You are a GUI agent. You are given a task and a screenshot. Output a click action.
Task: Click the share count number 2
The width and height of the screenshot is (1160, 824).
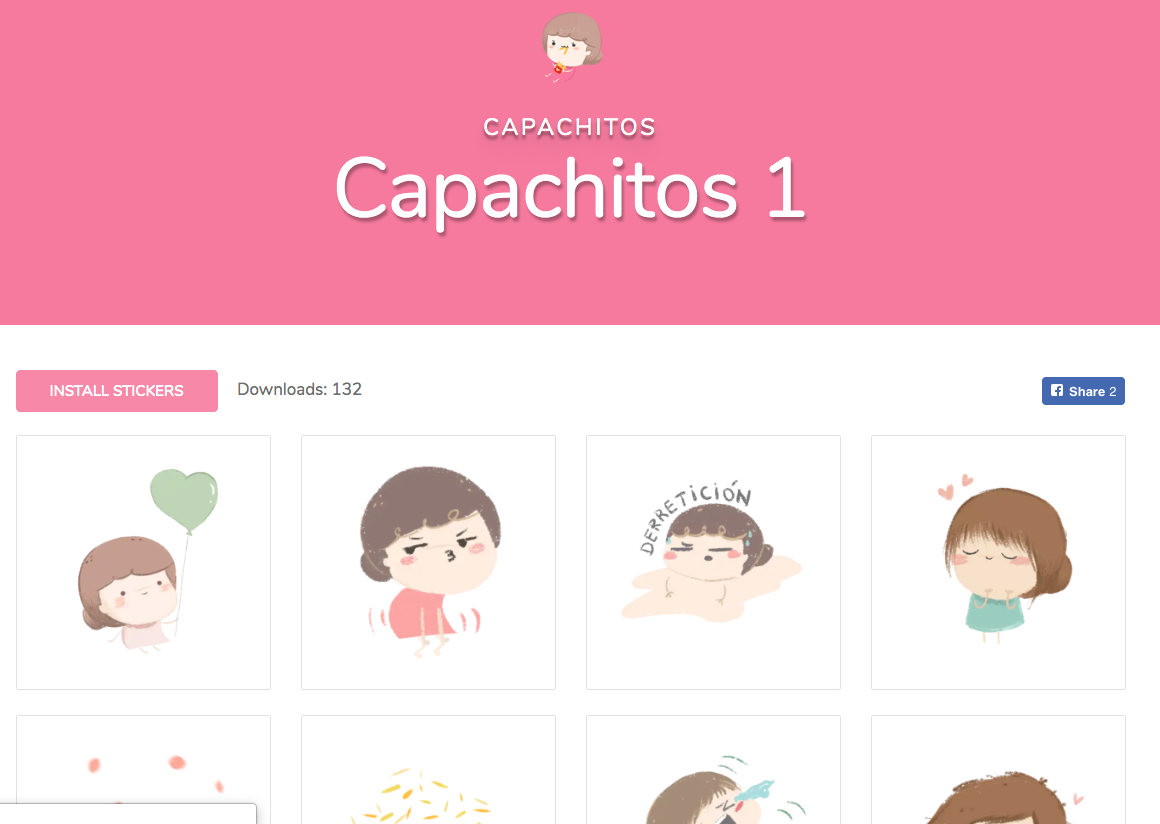[1113, 391]
